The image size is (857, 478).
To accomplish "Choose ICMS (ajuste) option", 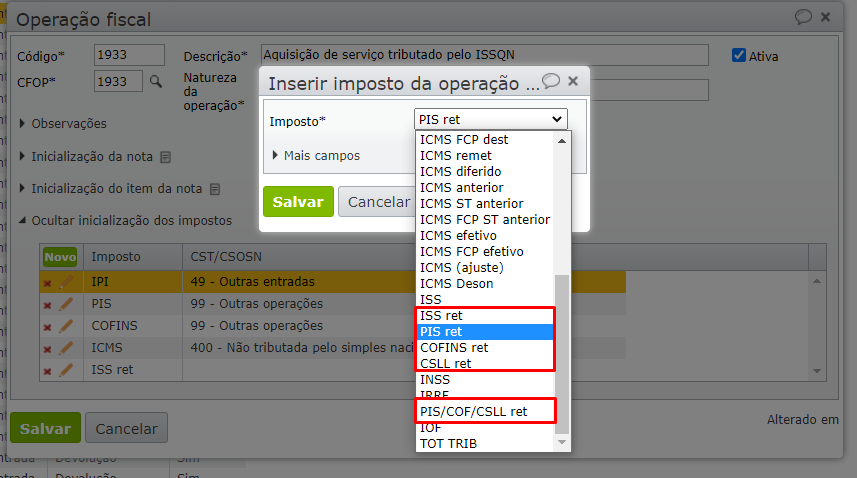I will 485,268.
